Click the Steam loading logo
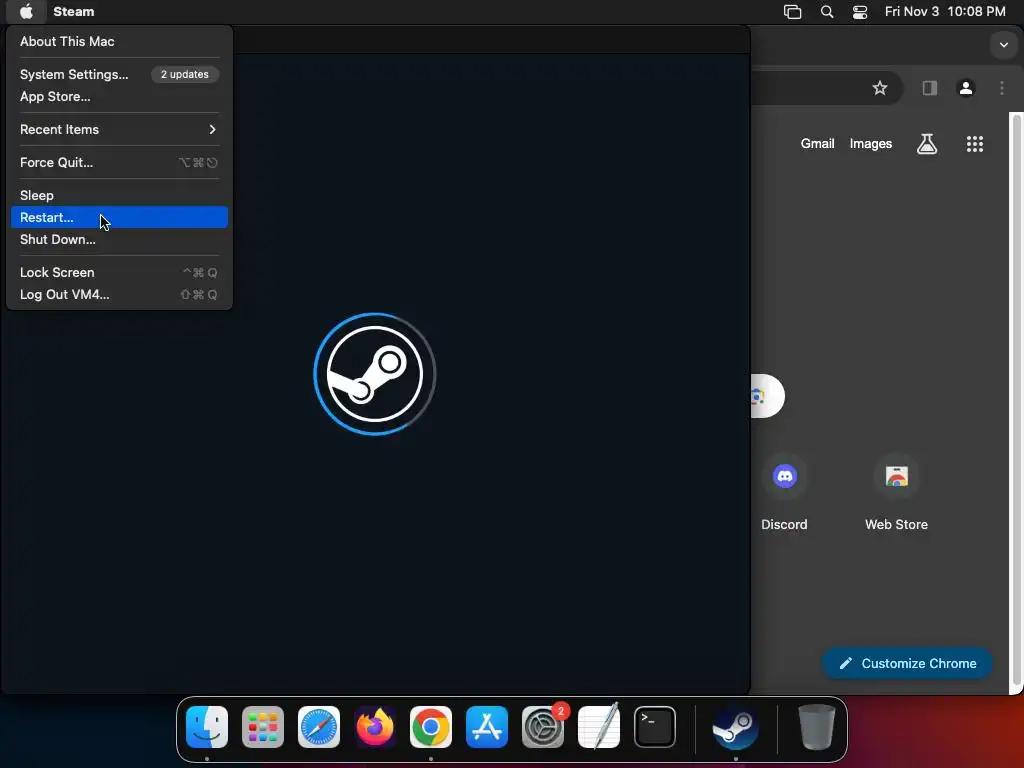1024x768 pixels. tap(375, 374)
